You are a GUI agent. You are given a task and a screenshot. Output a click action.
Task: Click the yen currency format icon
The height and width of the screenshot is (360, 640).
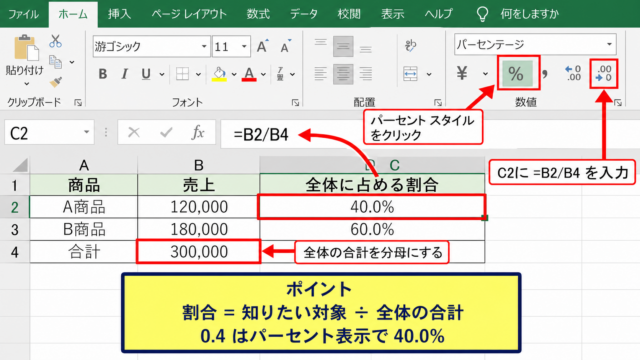(462, 73)
